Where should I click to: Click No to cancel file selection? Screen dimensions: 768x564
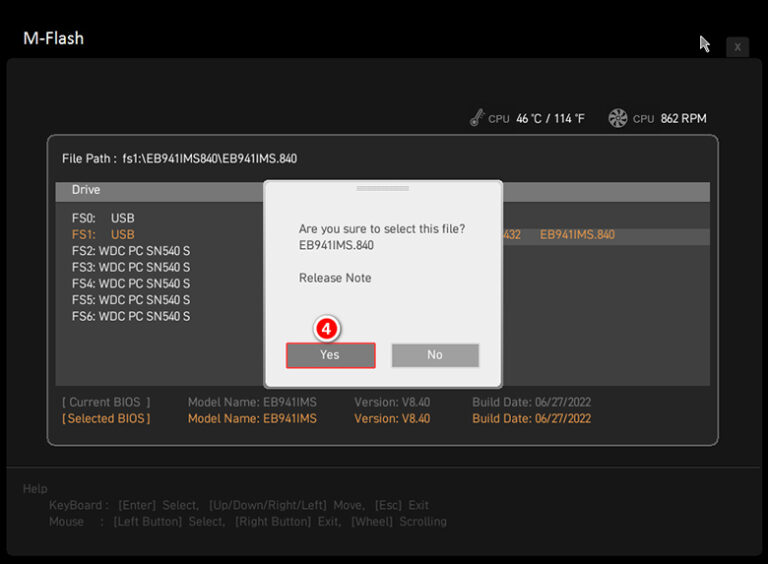click(x=435, y=355)
